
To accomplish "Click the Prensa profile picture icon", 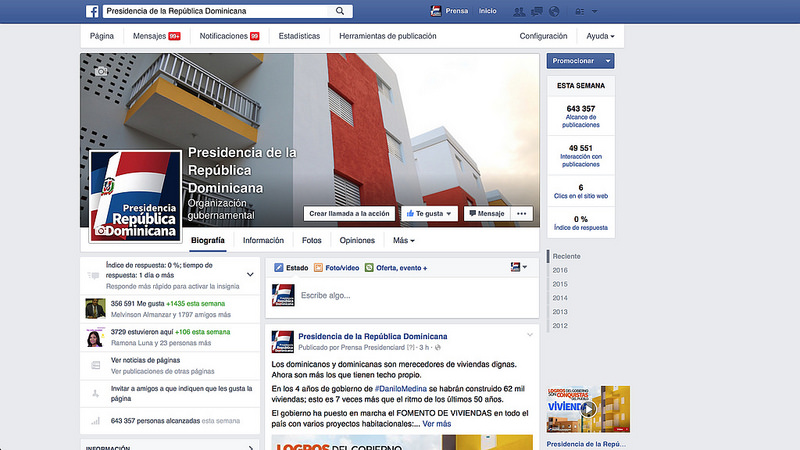I will pos(436,11).
